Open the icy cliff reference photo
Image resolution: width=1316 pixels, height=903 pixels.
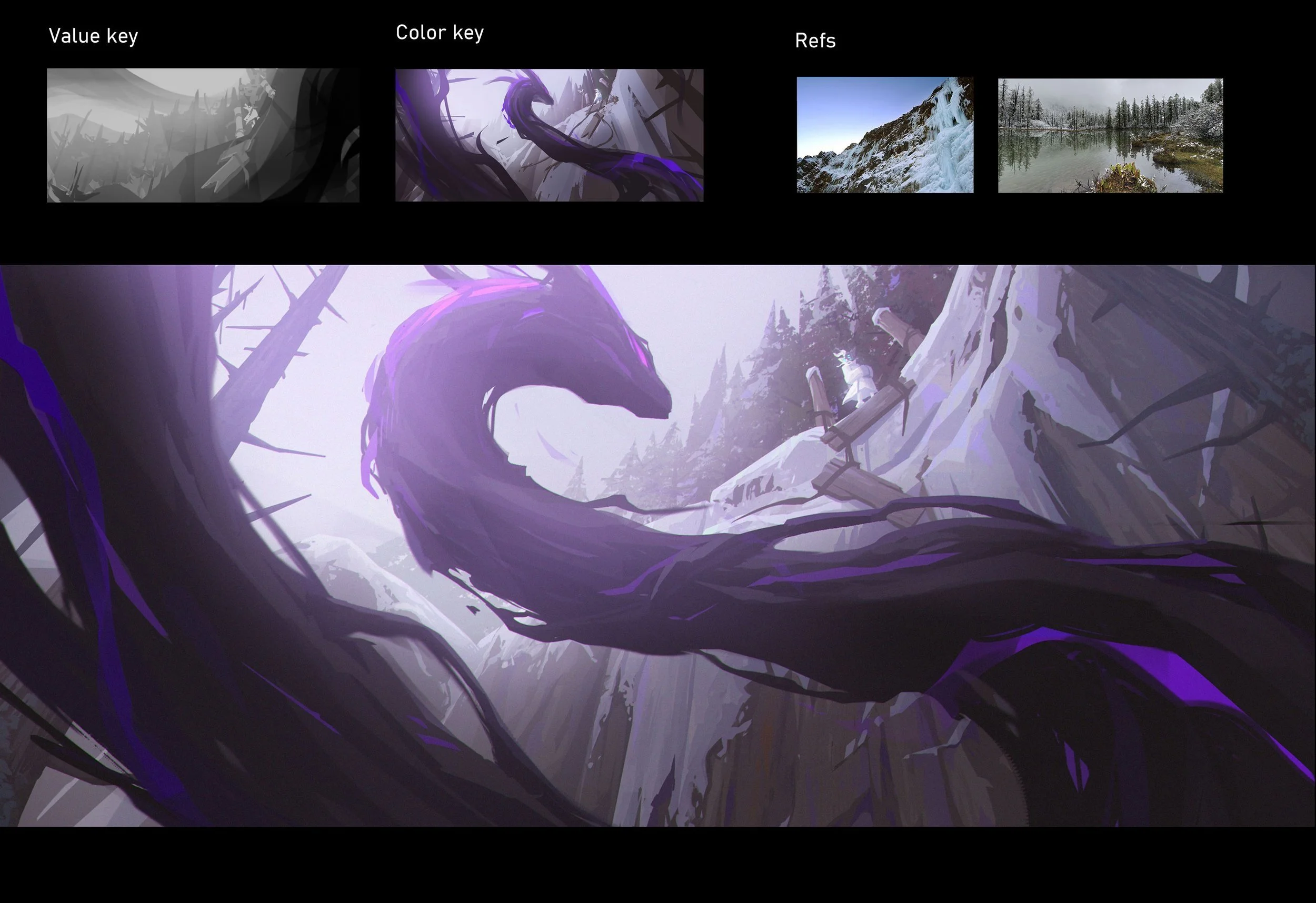[x=884, y=135]
